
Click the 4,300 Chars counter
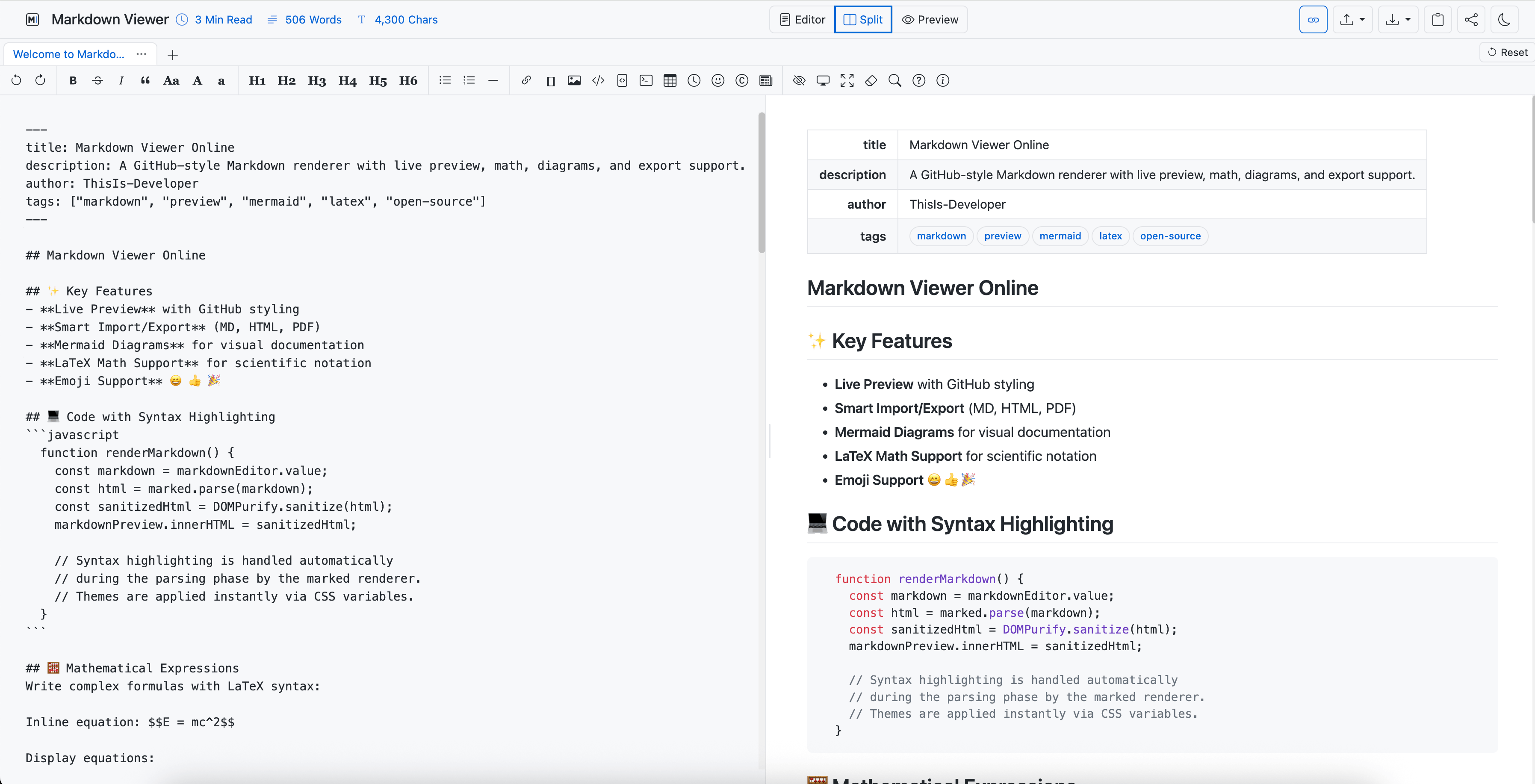coord(398,20)
